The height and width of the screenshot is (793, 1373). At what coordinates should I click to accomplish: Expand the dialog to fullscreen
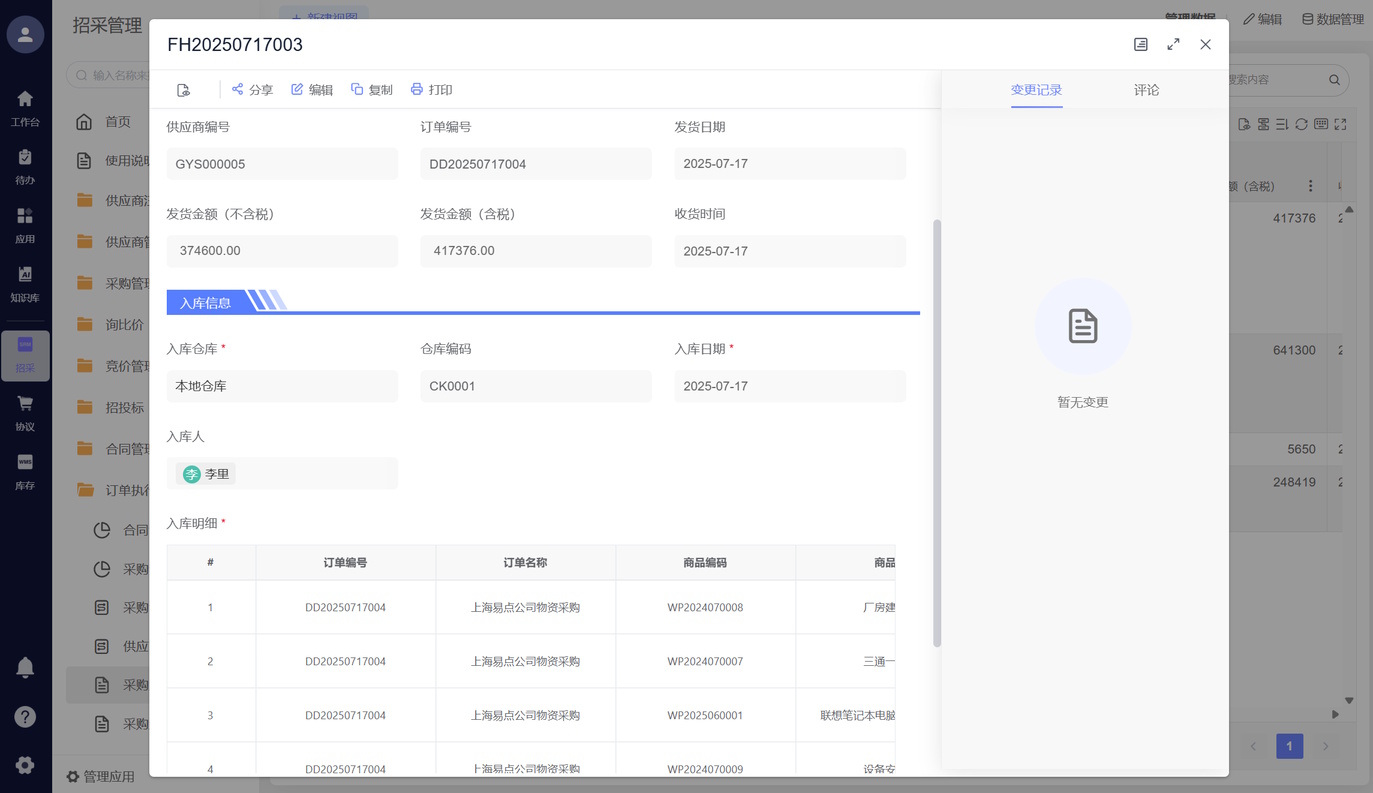(x=1173, y=44)
